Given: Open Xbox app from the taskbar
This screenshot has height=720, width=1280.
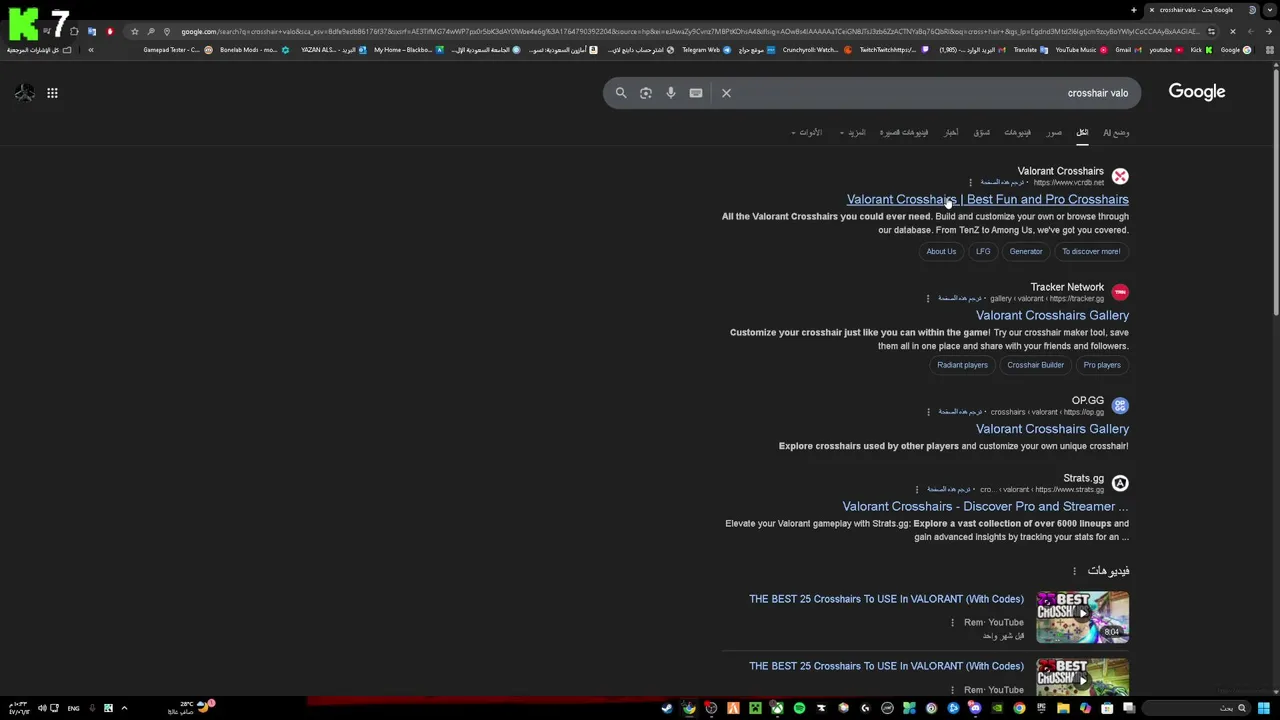Looking at the screenshot, I should point(777,708).
